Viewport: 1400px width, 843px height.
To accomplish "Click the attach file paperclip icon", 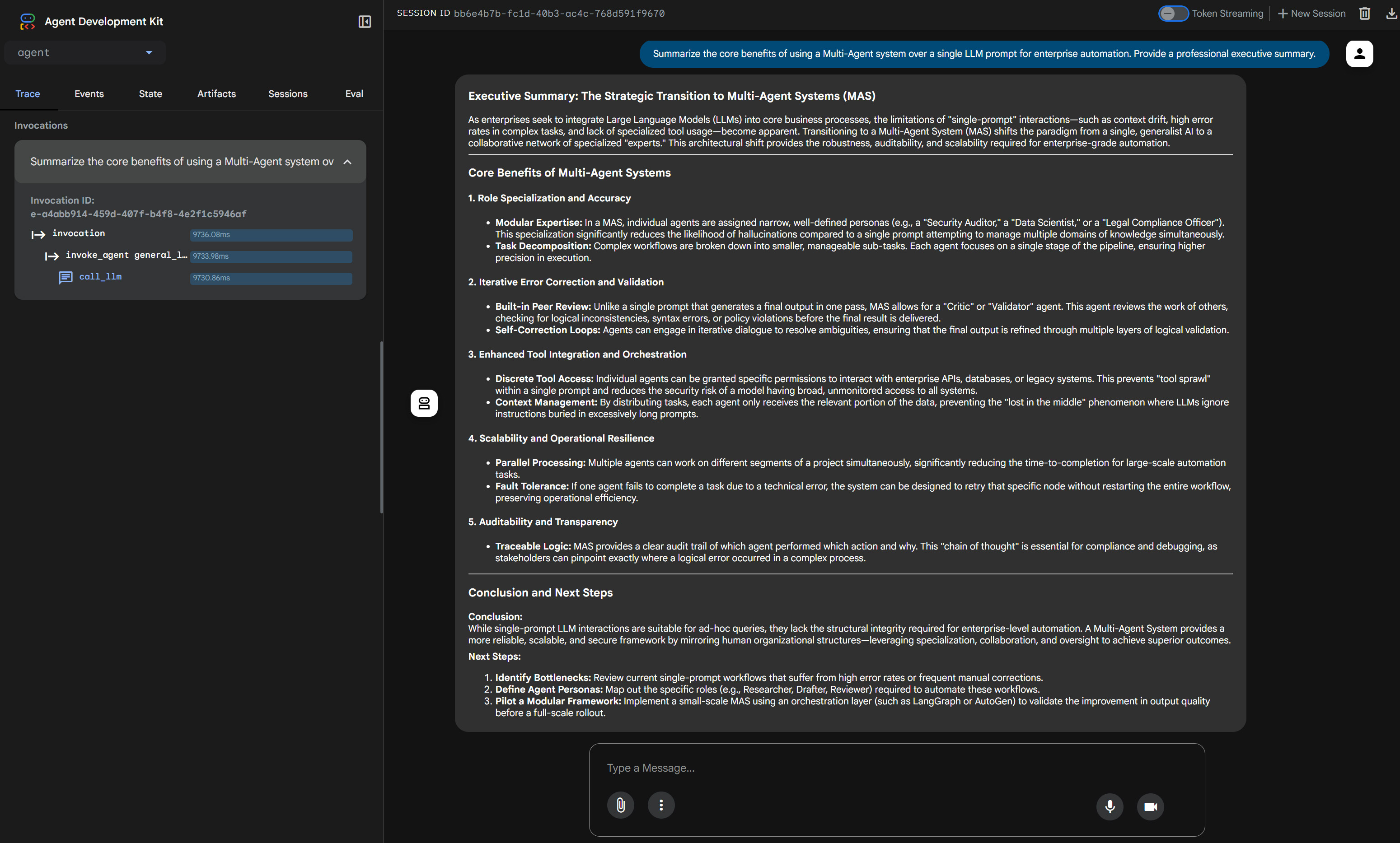I will 620,805.
